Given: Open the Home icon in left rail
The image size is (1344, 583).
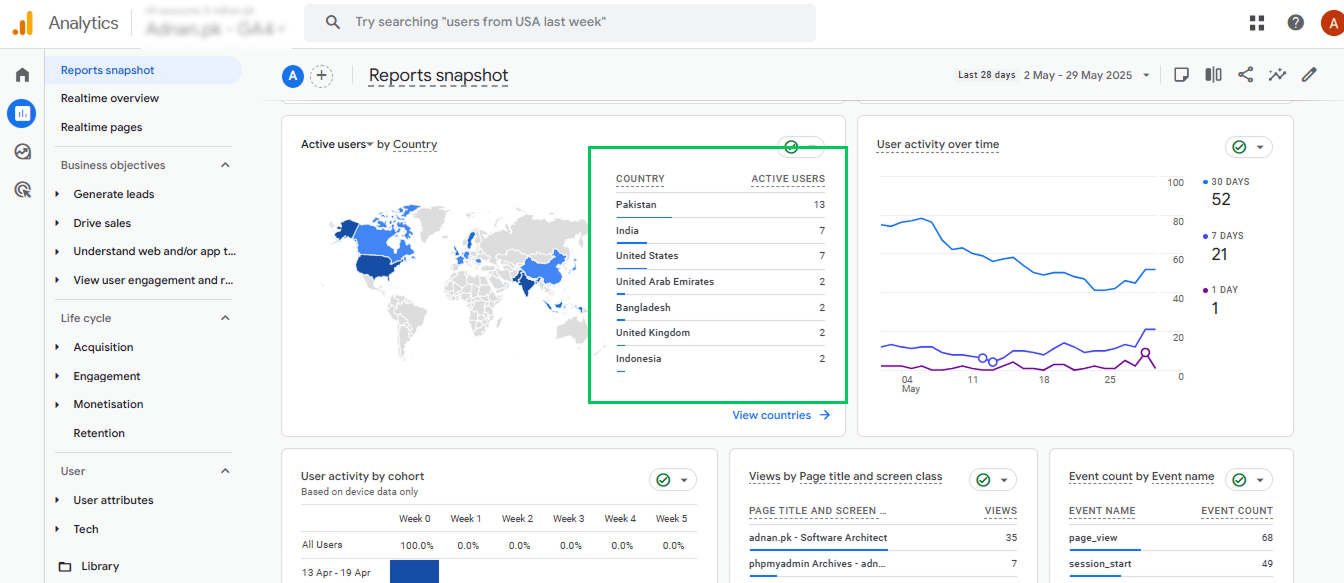Looking at the screenshot, I should coord(22,75).
